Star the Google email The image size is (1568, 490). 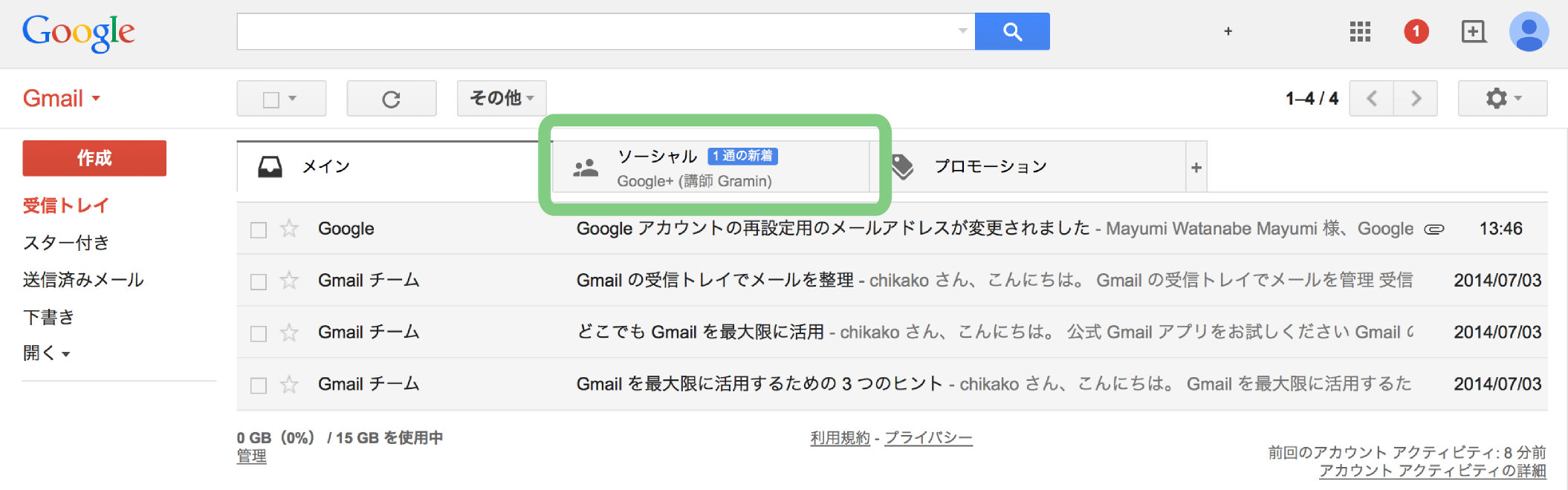[289, 229]
